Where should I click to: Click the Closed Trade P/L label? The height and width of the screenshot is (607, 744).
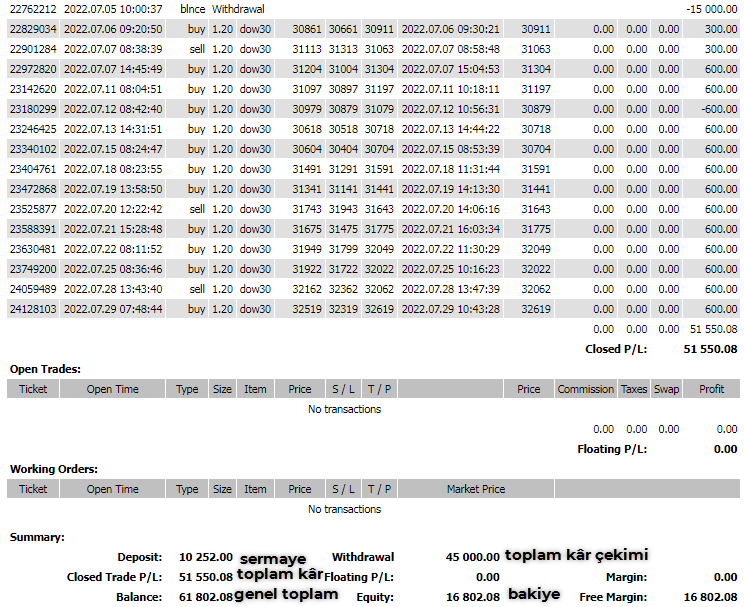click(x=114, y=577)
